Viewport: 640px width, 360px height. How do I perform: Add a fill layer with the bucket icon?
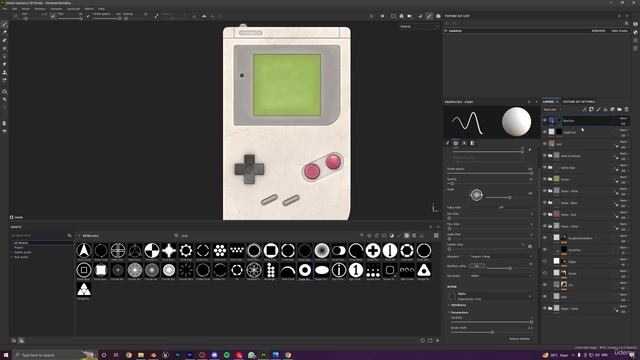[x=605, y=109]
